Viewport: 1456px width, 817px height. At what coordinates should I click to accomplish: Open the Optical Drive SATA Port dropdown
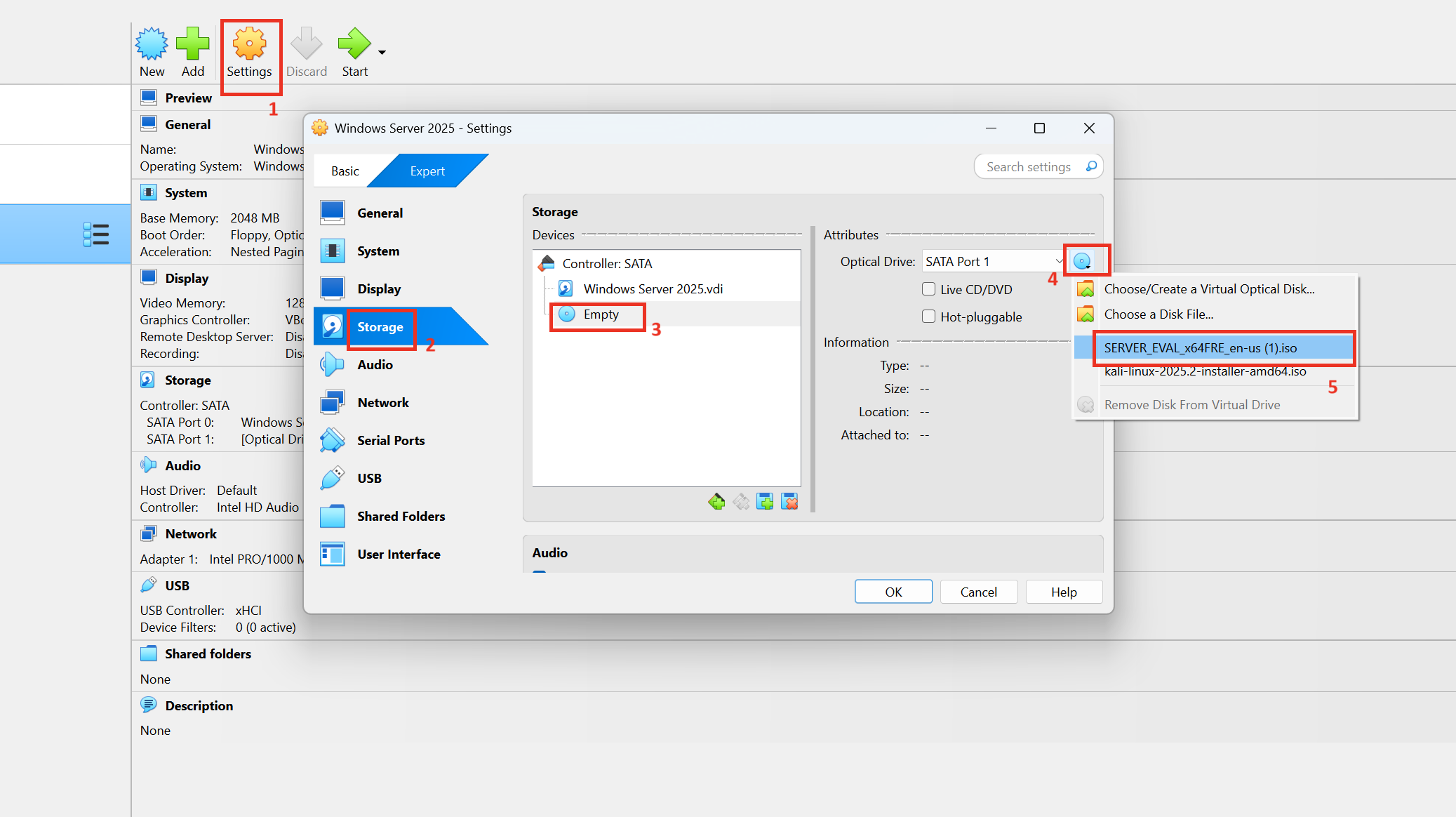click(994, 262)
